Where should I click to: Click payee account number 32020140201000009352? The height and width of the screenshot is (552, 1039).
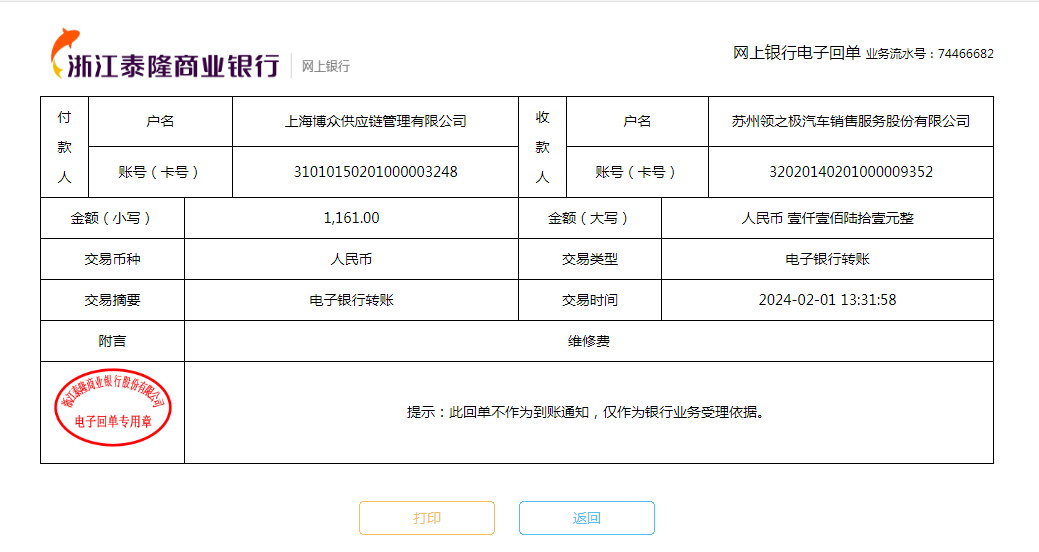click(x=850, y=172)
